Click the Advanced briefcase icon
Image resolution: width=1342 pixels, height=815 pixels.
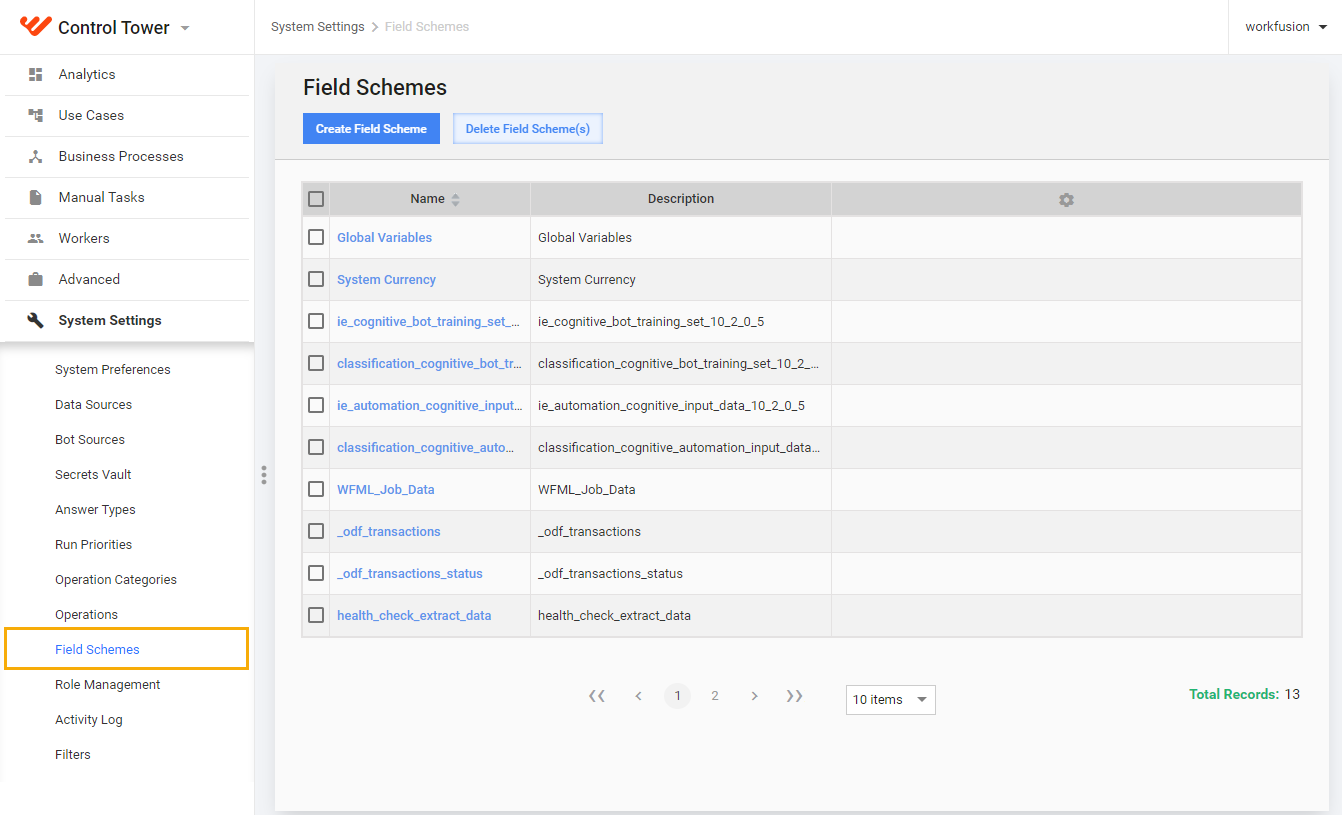[x=36, y=280]
